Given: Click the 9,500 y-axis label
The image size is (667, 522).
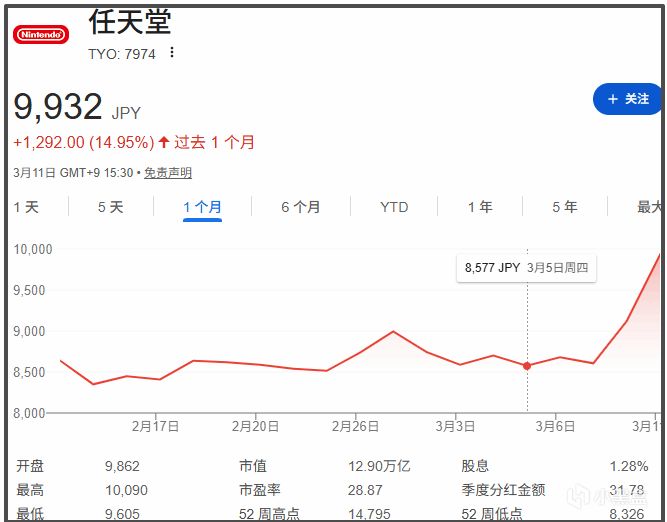Looking at the screenshot, I should (29, 291).
